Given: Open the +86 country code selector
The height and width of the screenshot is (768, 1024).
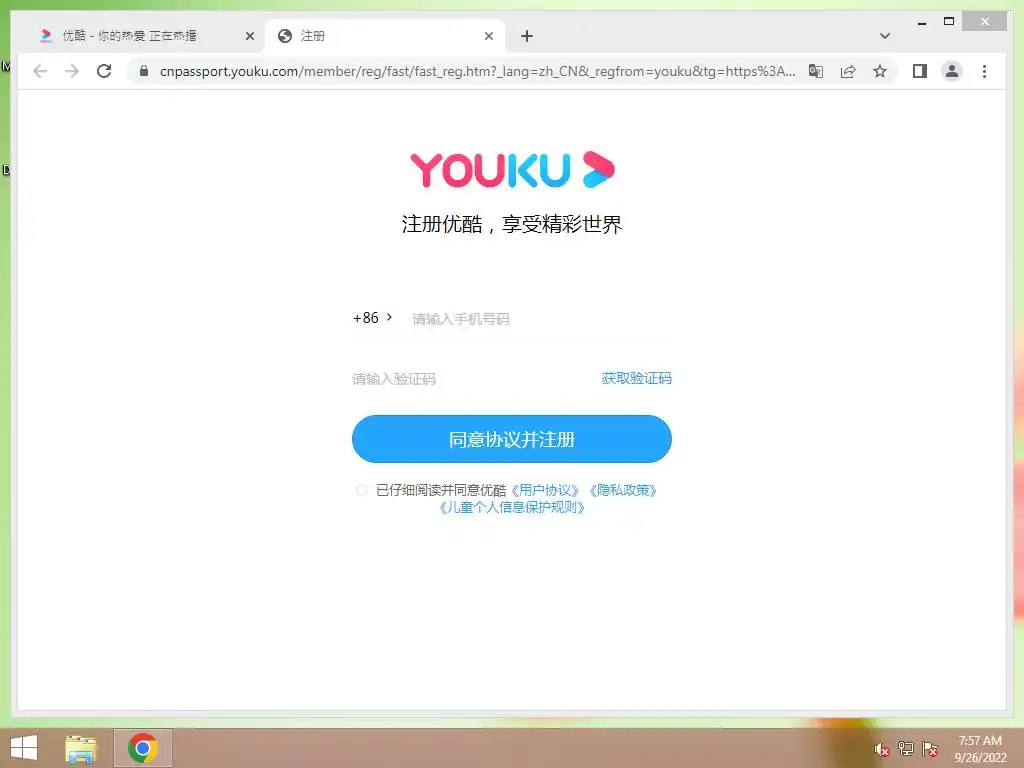Looking at the screenshot, I should pyautogui.click(x=372, y=318).
